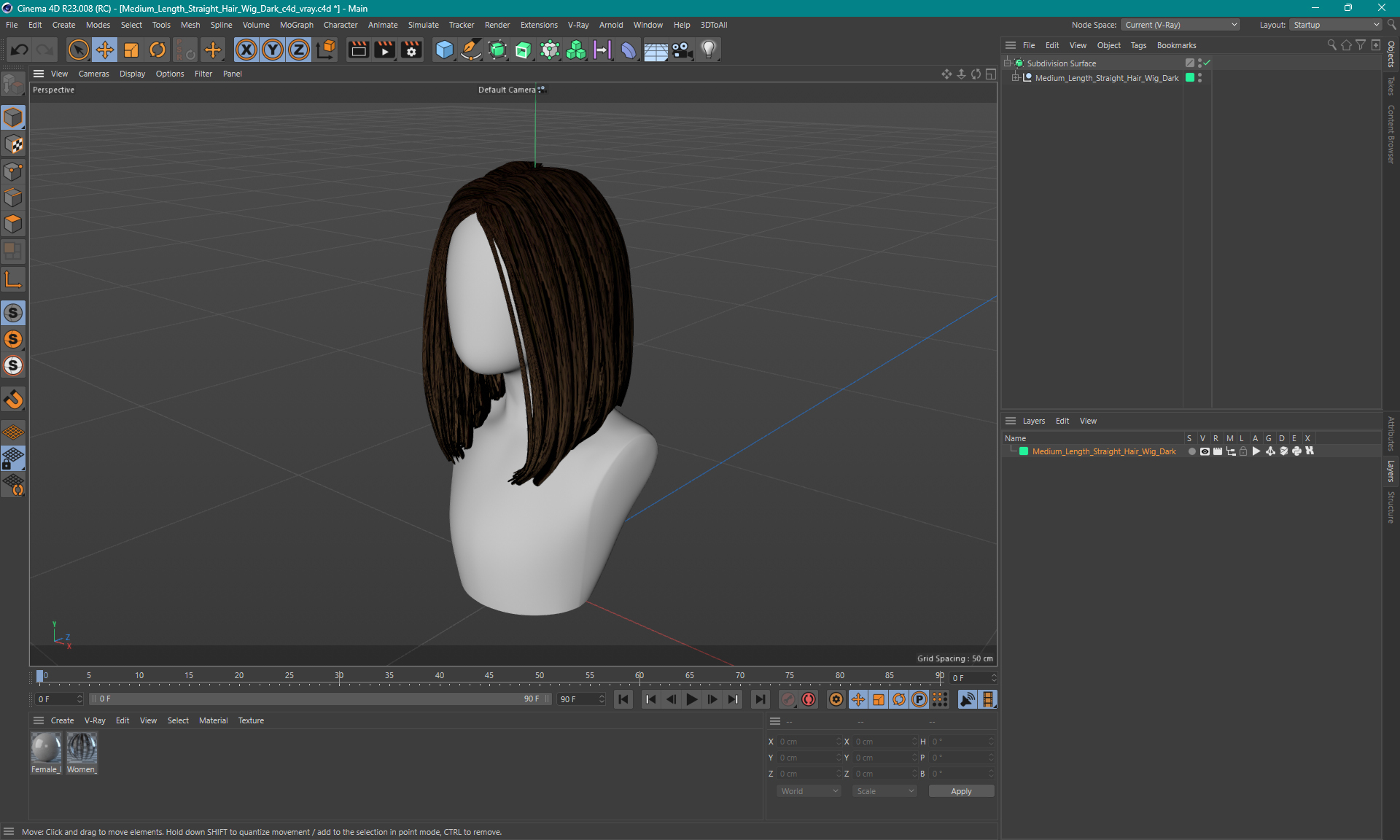Open the V-Ray menu
Image resolution: width=1400 pixels, height=840 pixels.
coord(578,25)
